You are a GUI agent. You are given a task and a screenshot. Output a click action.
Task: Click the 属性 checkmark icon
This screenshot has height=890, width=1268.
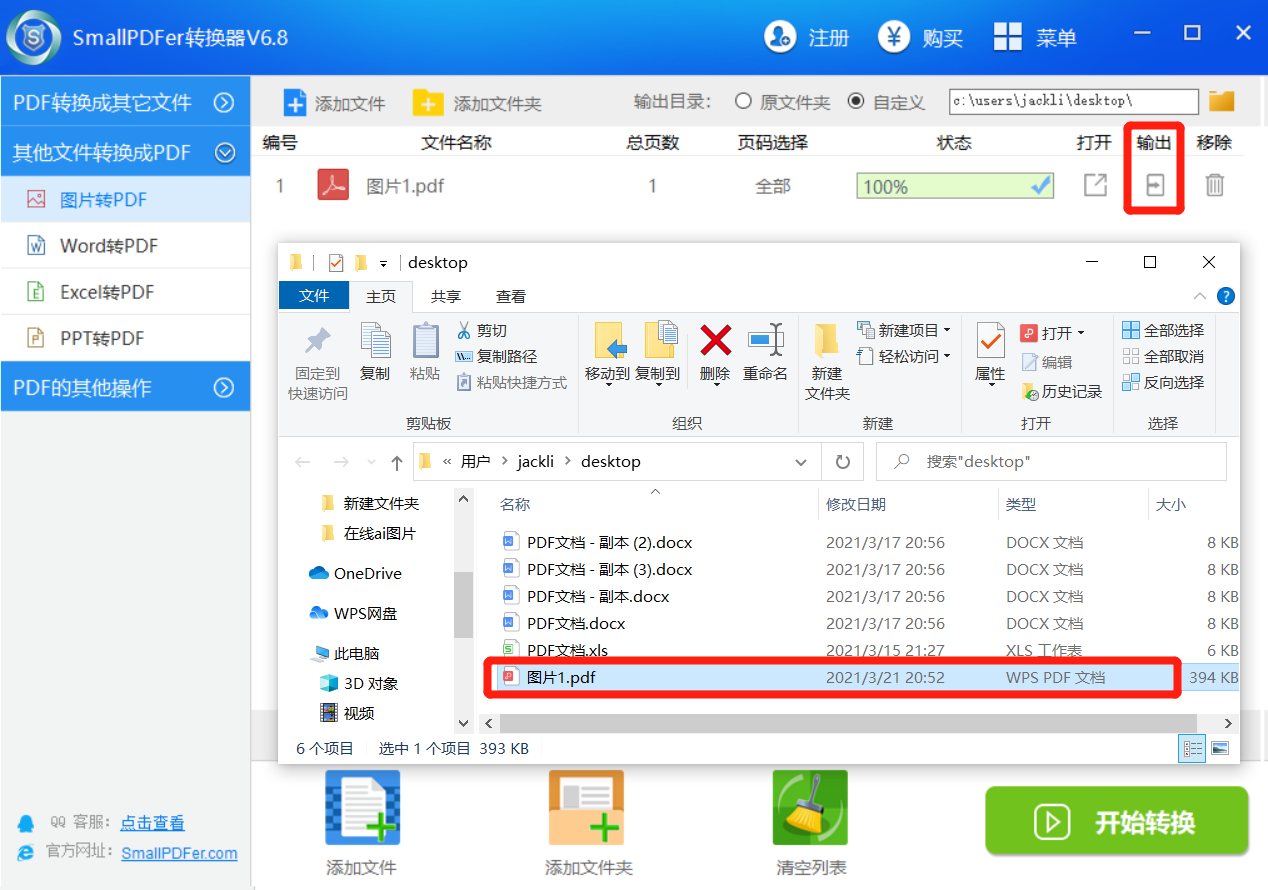pyautogui.click(x=990, y=340)
